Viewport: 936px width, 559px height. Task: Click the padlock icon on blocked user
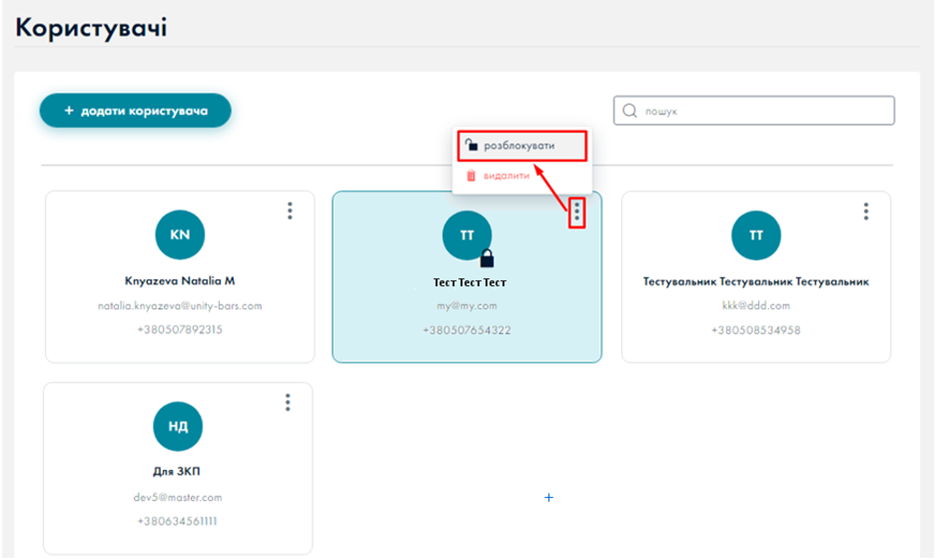(x=487, y=258)
